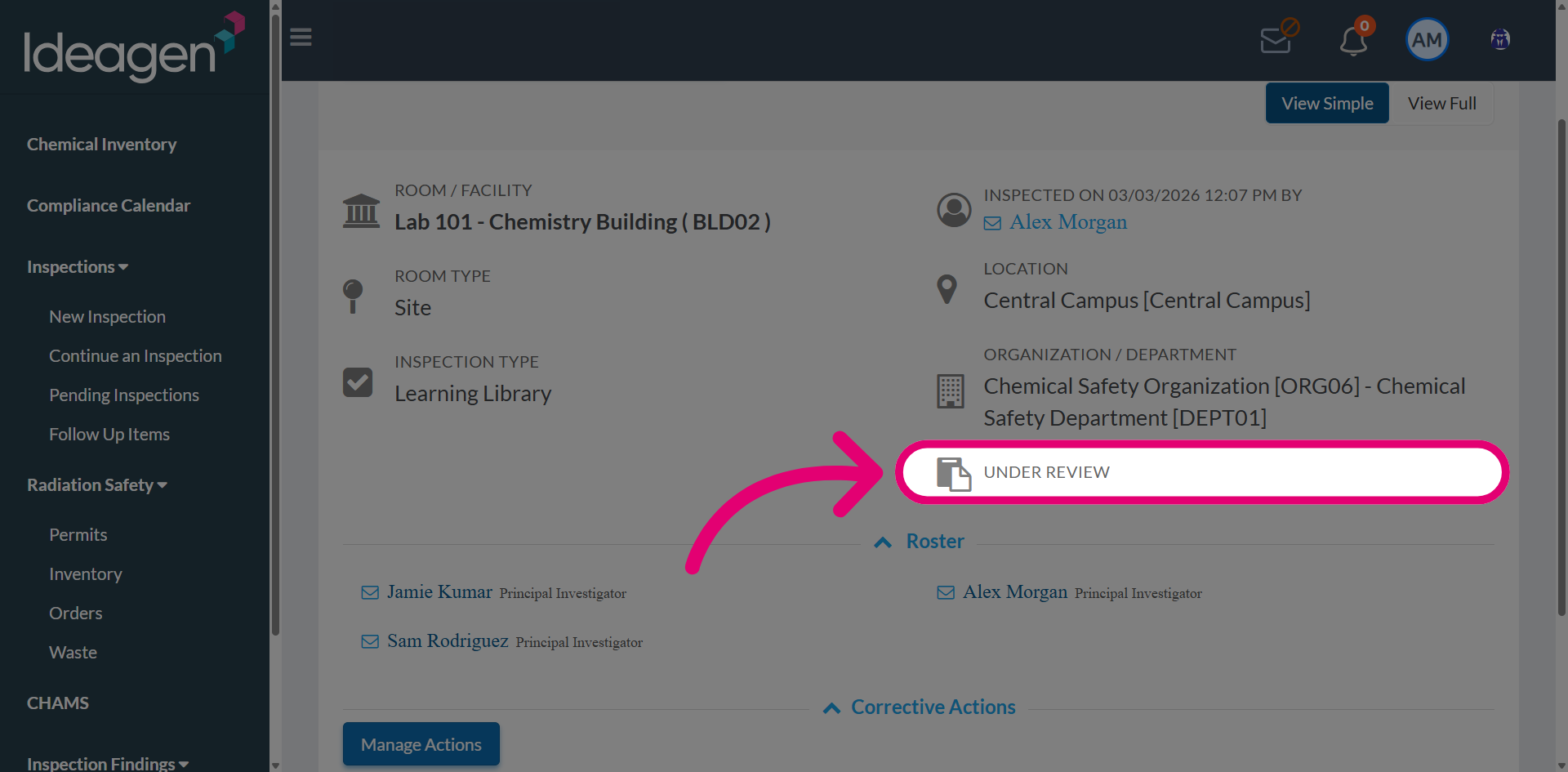Viewport: 1568px width, 772px height.
Task: Click the Corrective Actions heading
Action: [x=933, y=707]
